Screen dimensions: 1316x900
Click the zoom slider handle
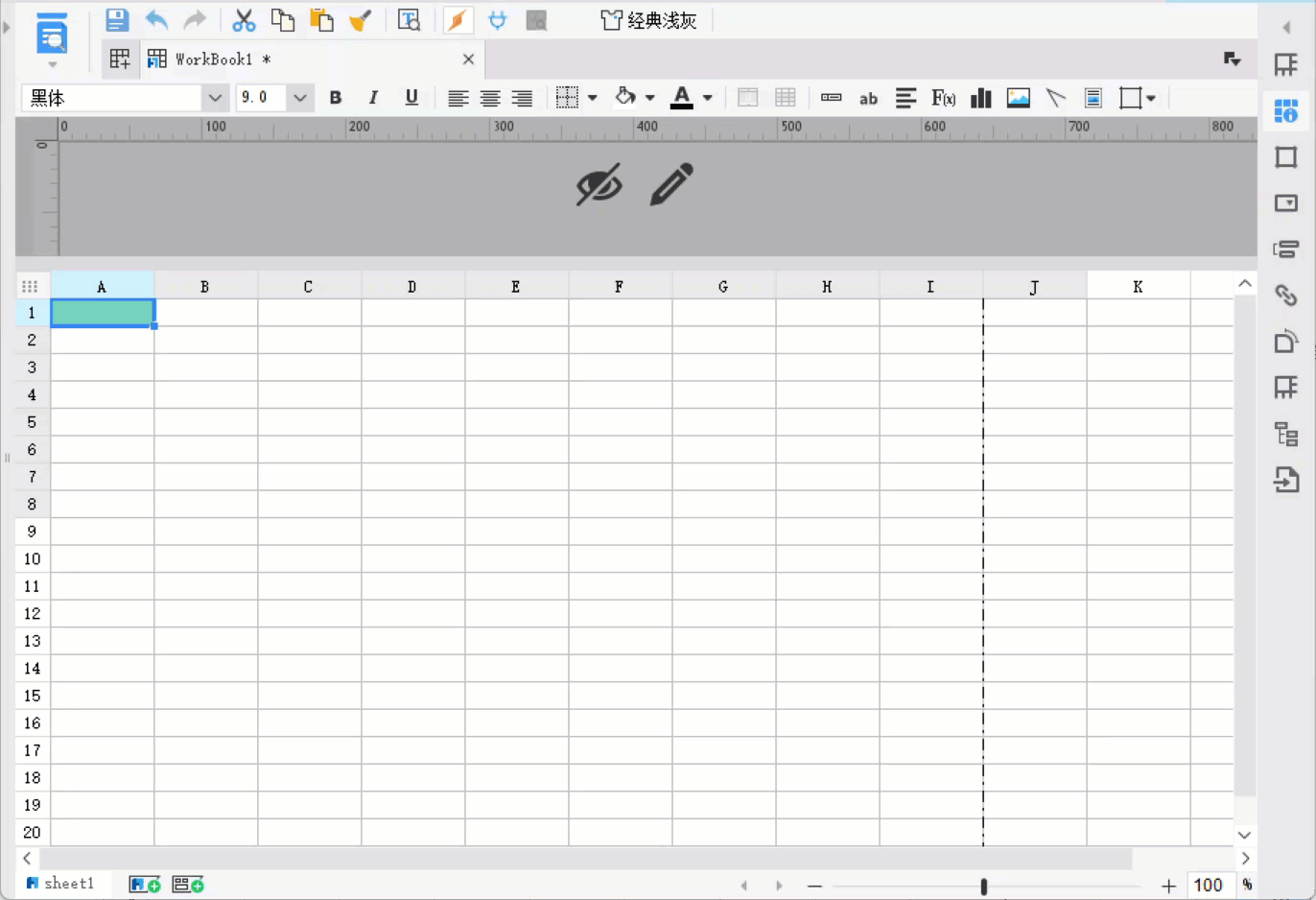(984, 886)
